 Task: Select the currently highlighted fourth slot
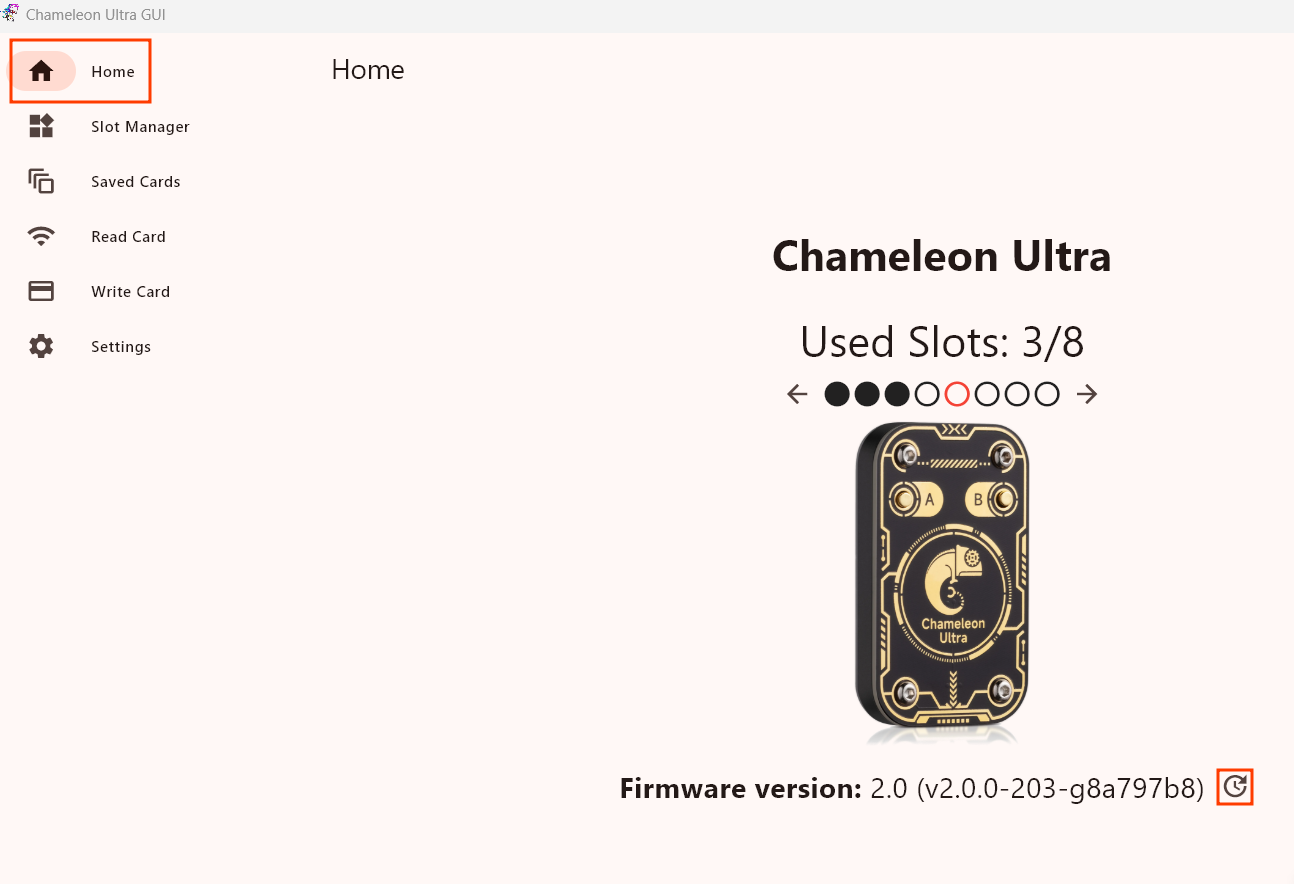tap(956, 394)
